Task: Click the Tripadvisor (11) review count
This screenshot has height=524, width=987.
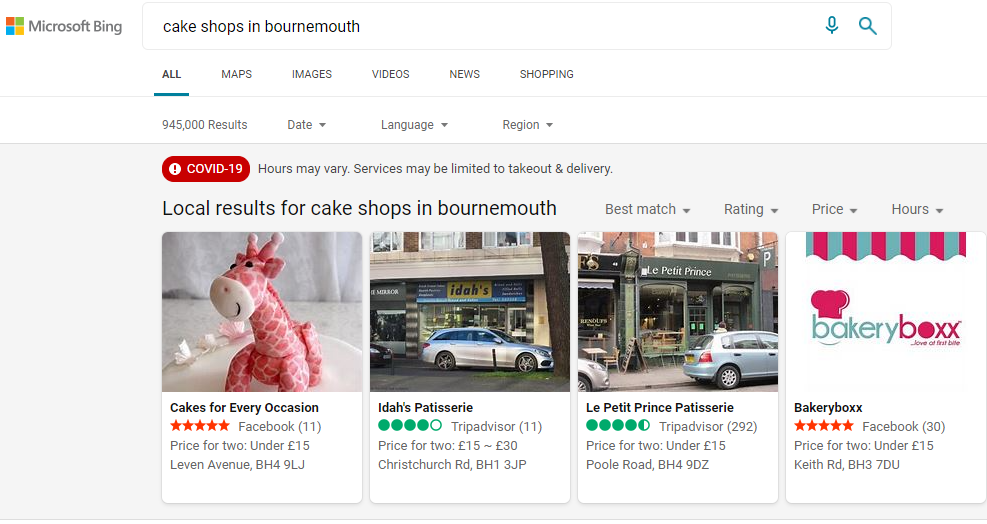Action: tap(497, 426)
